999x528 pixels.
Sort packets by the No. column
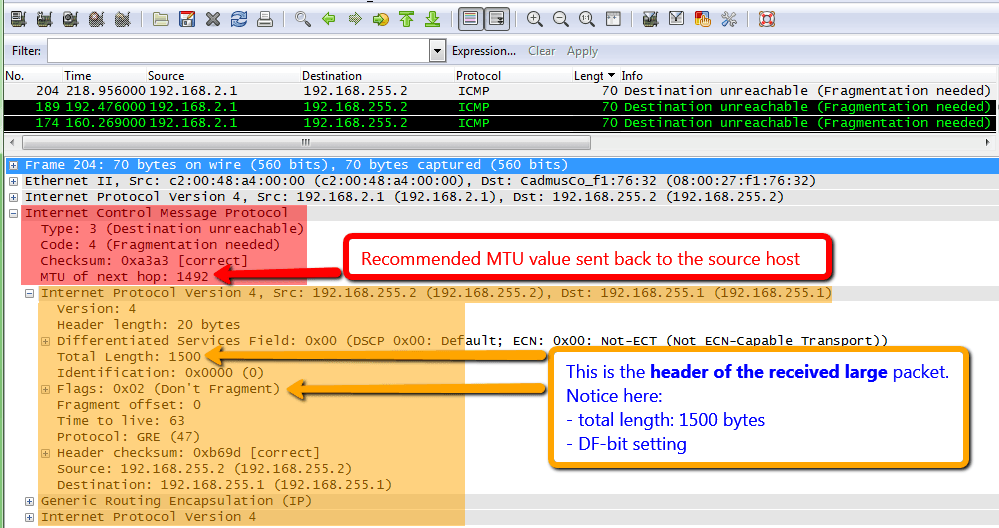click(32, 76)
